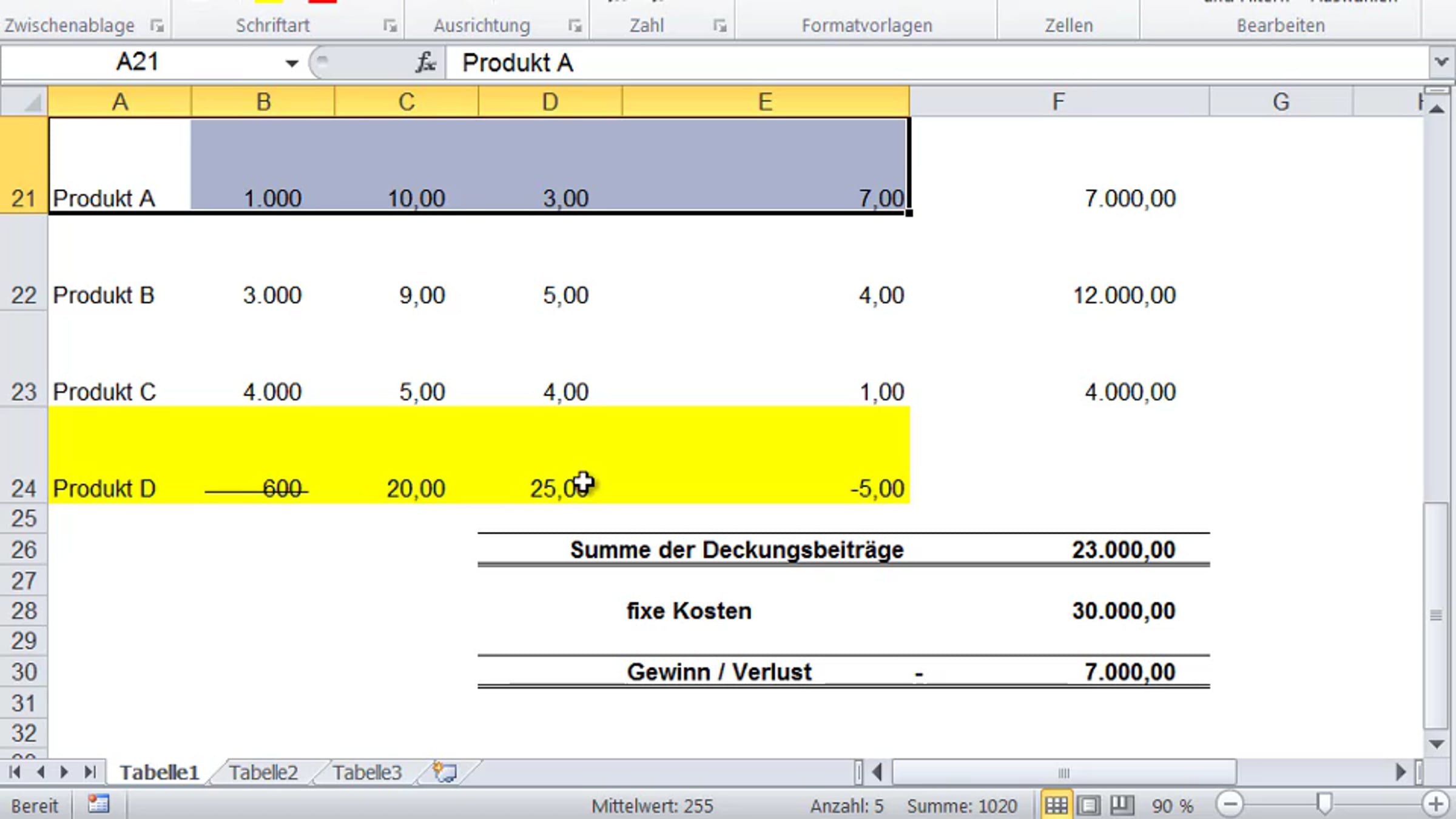Zoom in with the plus button
The width and height of the screenshot is (1456, 819).
[x=1435, y=805]
